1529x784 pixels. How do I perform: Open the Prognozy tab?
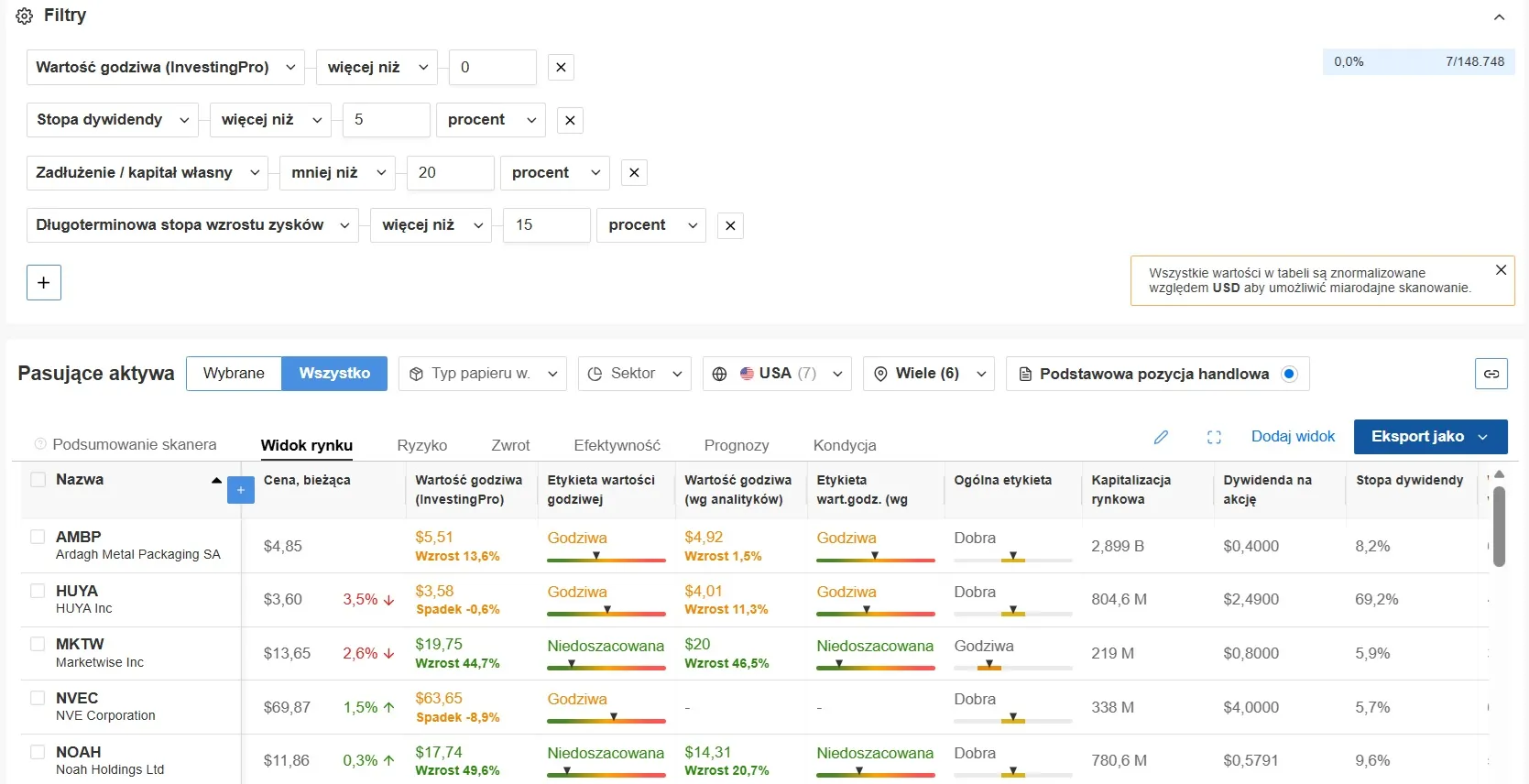coord(736,445)
